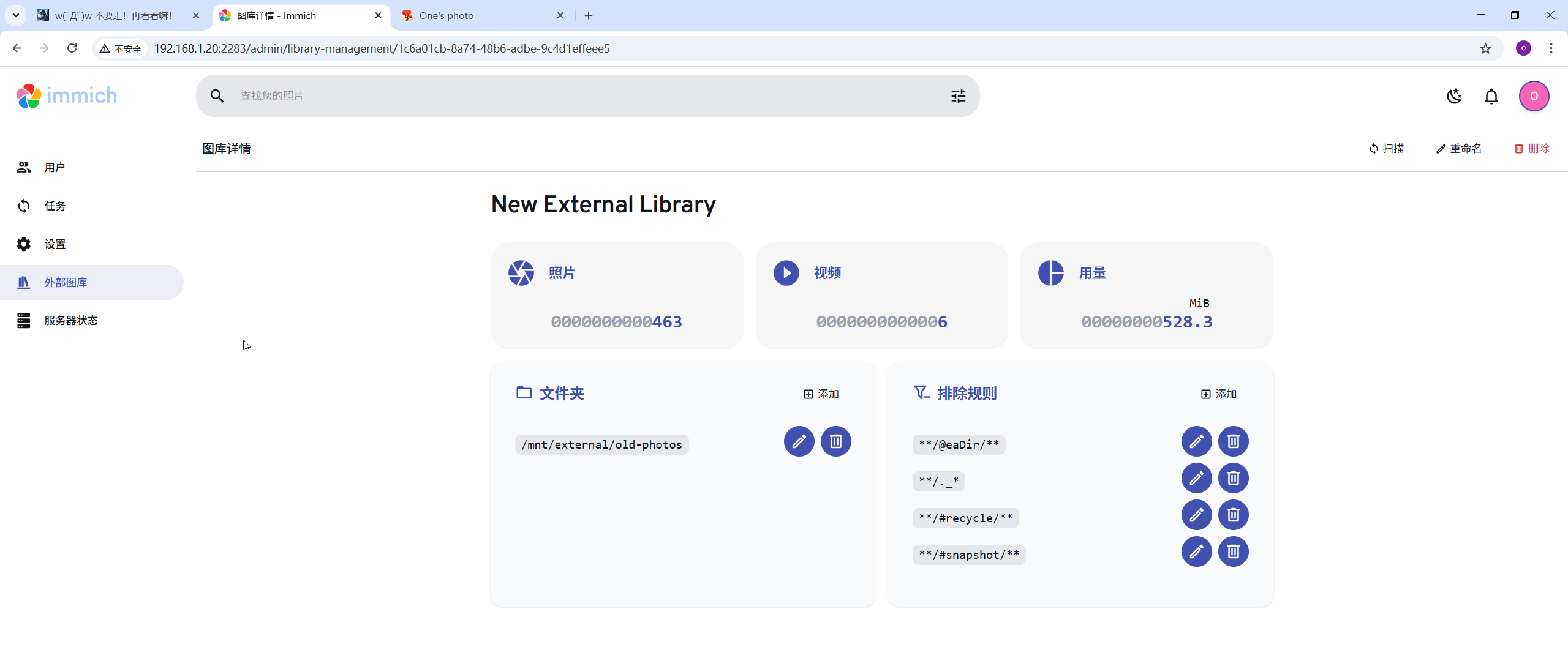Image resolution: width=1568 pixels, height=669 pixels.
Task: Open search filter options icon
Action: 958,96
